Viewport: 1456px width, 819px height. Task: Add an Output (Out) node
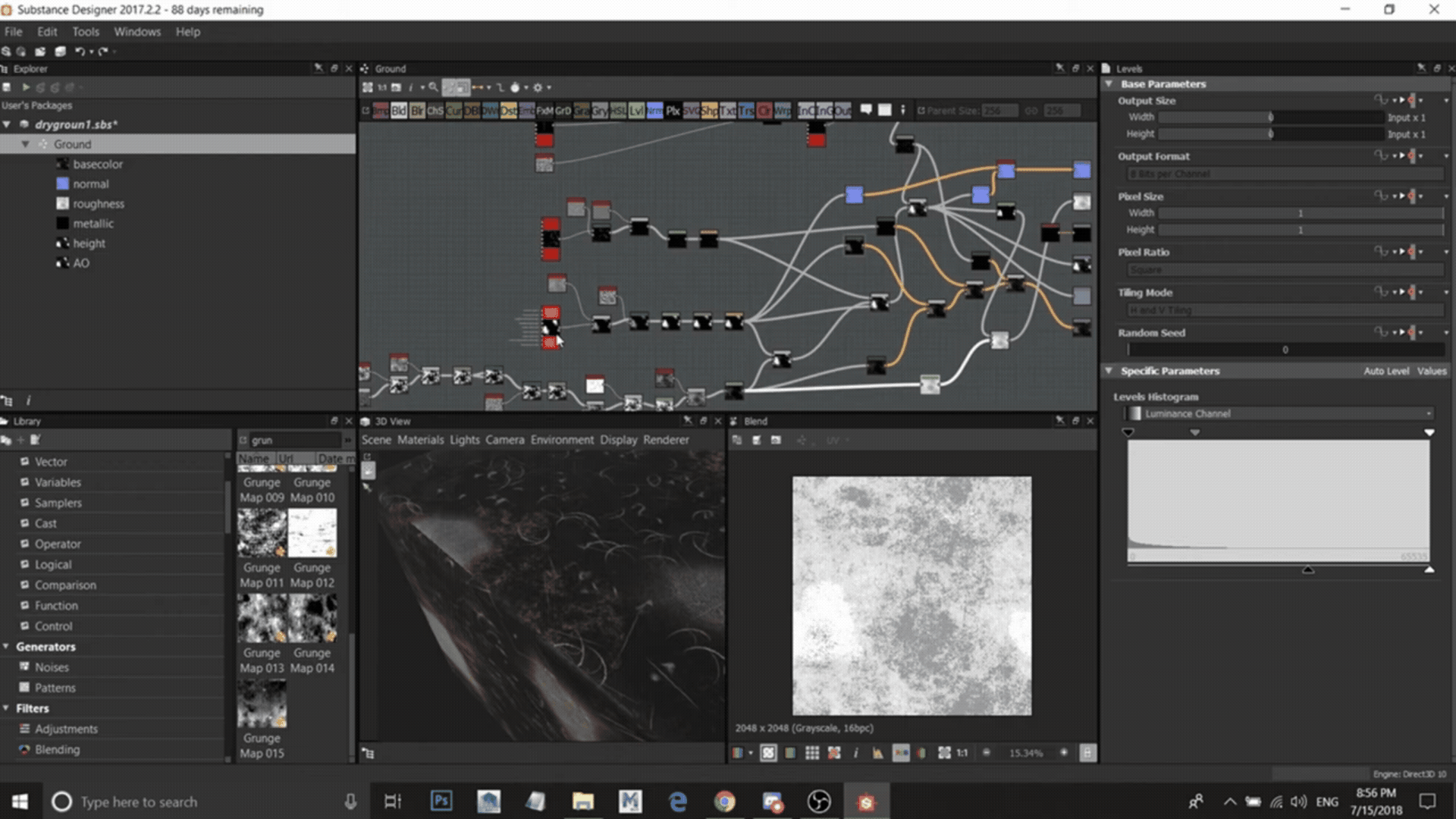pyautogui.click(x=843, y=111)
